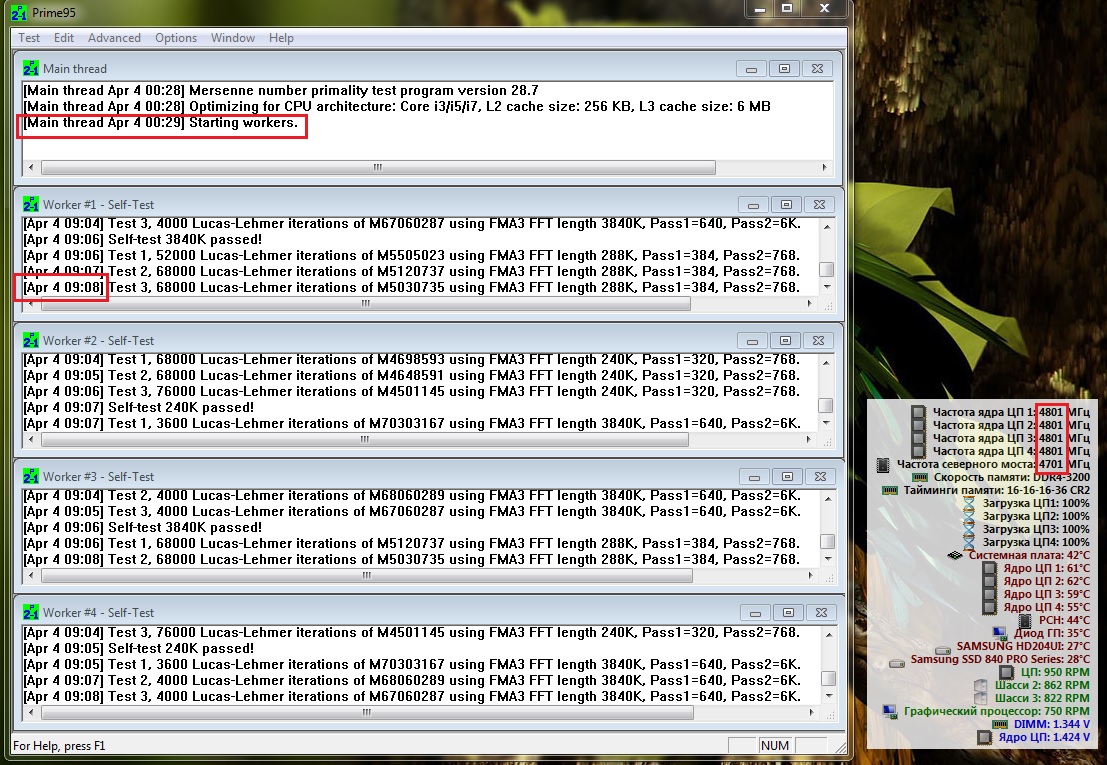Click the Prime95 icon in the title bar
The image size is (1107, 765).
[20, 11]
